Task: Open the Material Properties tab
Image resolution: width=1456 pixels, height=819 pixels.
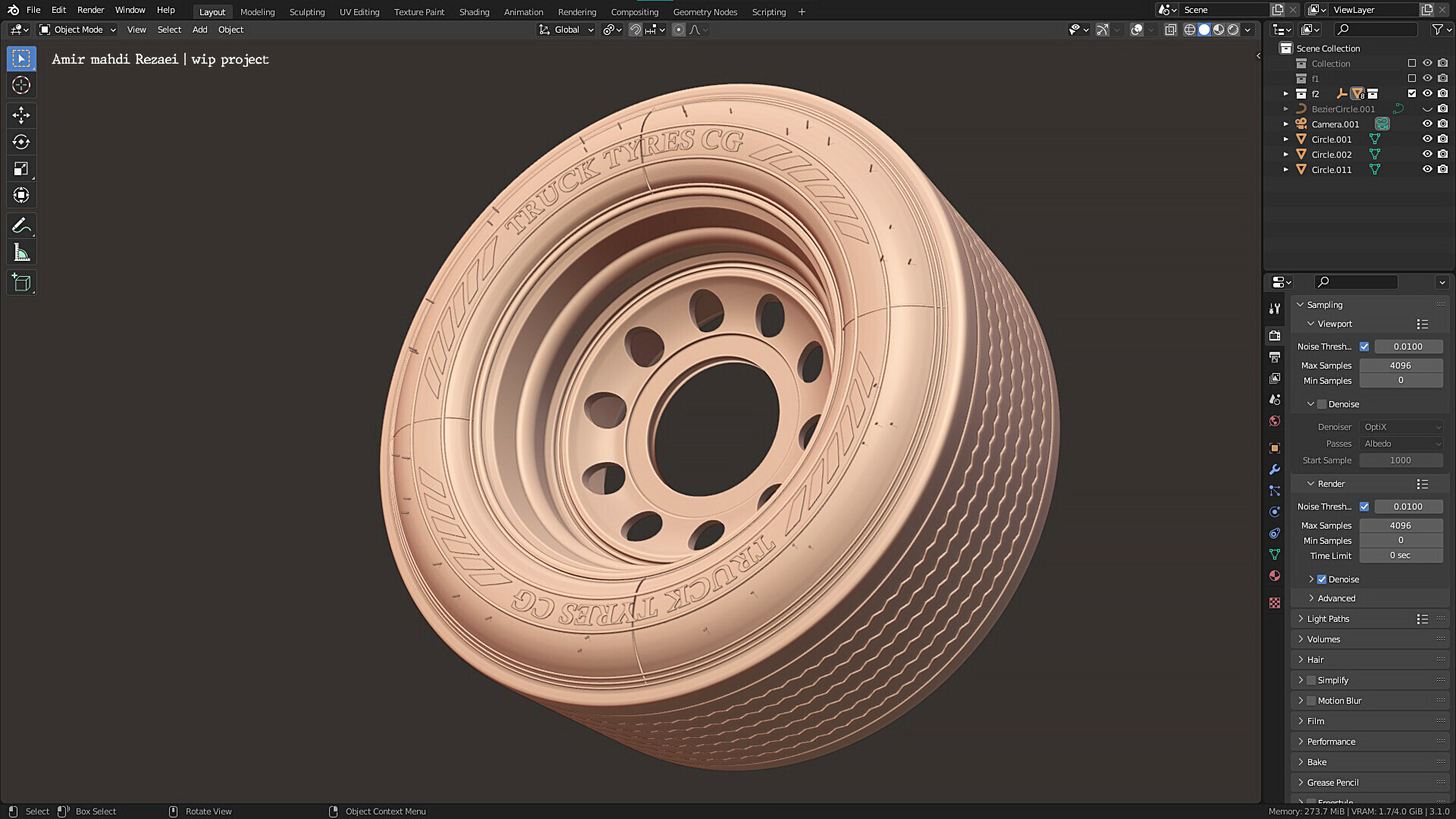Action: tap(1275, 576)
